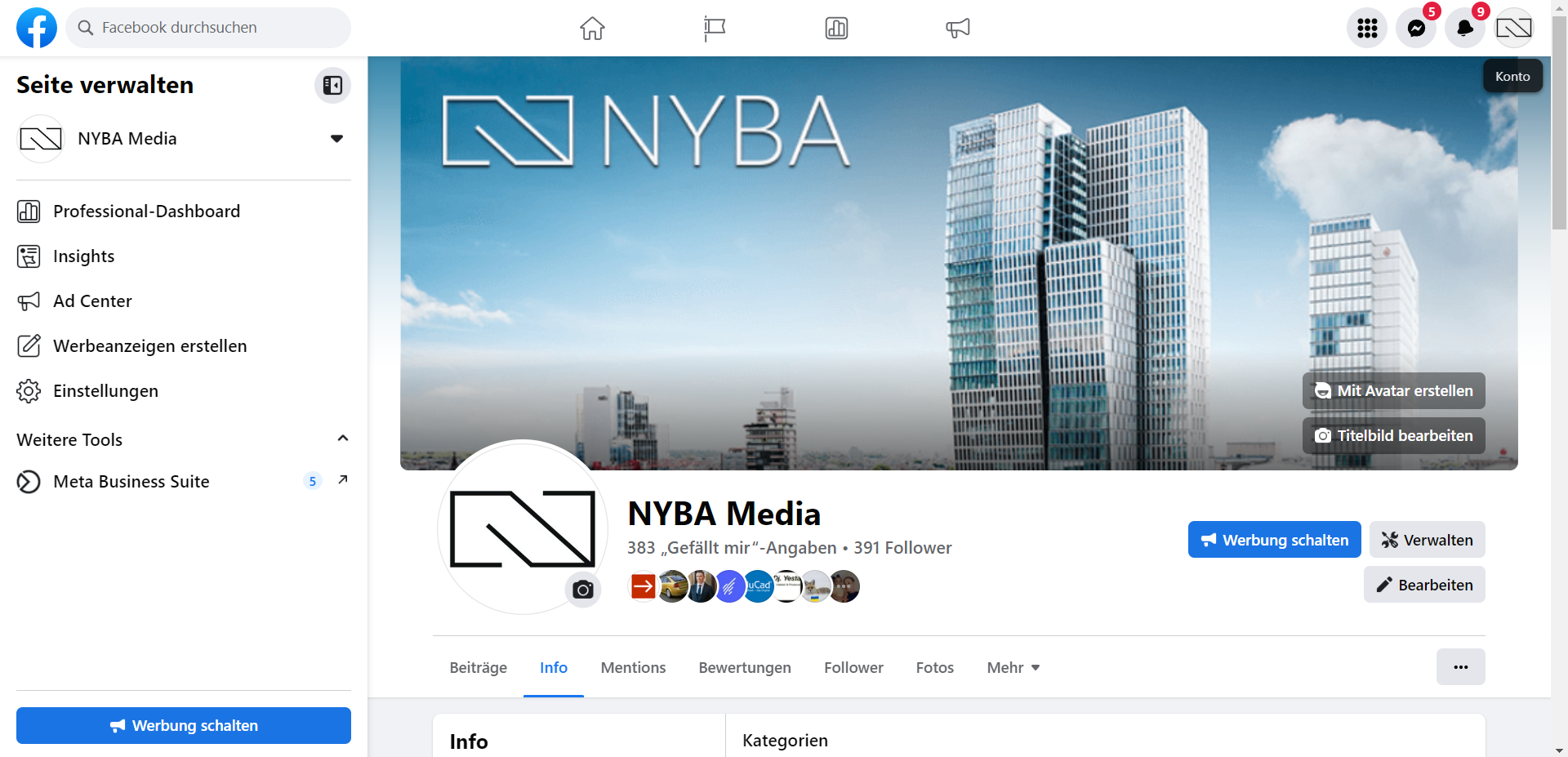Open Messenger chats
The image size is (1568, 757).
[x=1416, y=28]
